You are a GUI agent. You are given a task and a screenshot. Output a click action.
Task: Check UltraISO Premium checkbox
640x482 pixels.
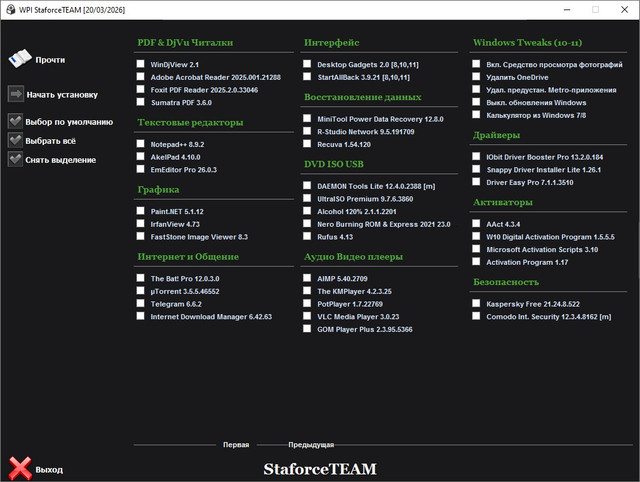click(x=307, y=198)
